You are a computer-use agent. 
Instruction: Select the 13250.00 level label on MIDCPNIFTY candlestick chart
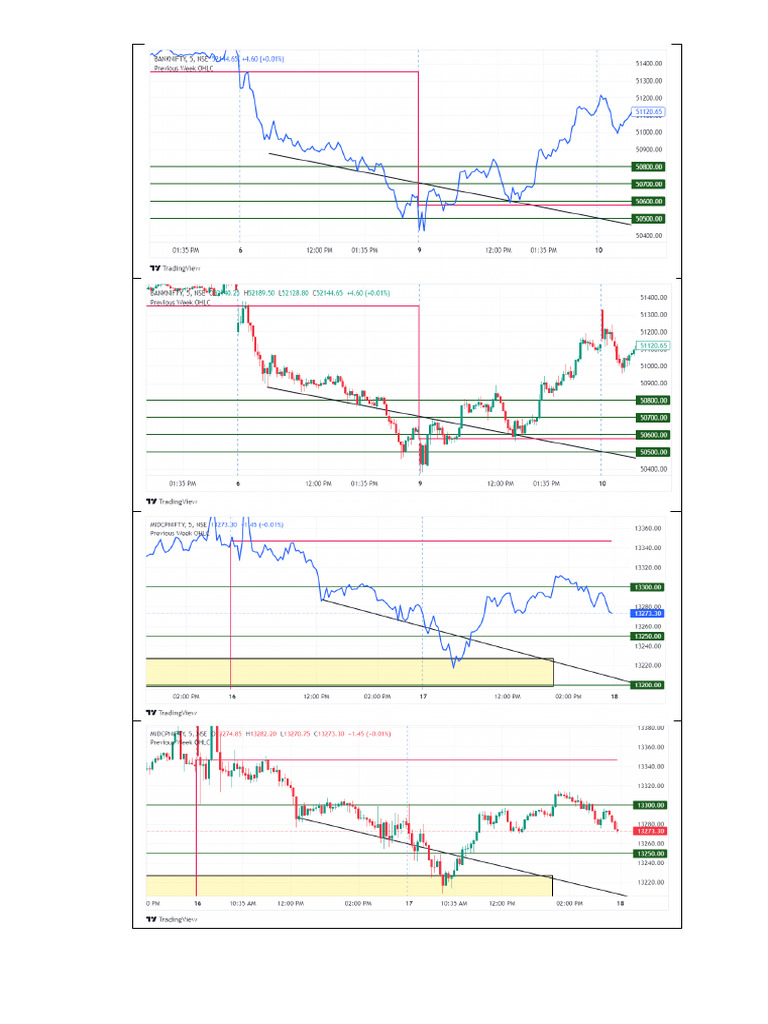pyautogui.click(x=651, y=854)
